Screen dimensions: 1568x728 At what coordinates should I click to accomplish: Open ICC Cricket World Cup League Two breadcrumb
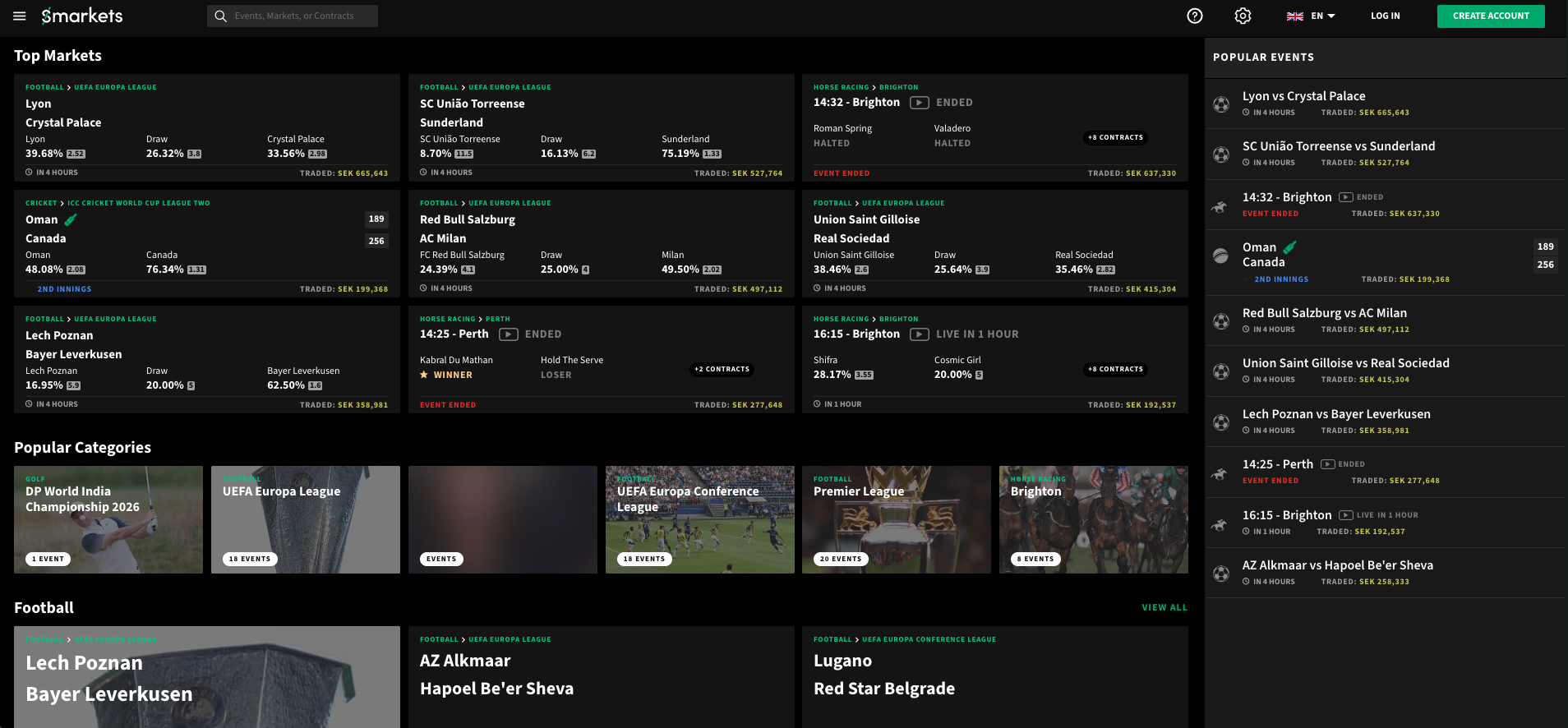(x=139, y=203)
